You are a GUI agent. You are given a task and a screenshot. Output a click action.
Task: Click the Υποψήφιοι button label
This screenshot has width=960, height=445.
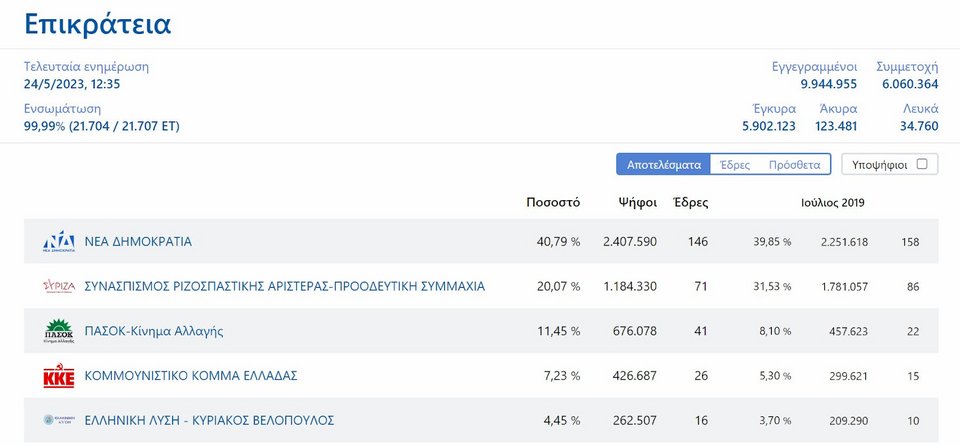[880, 165]
